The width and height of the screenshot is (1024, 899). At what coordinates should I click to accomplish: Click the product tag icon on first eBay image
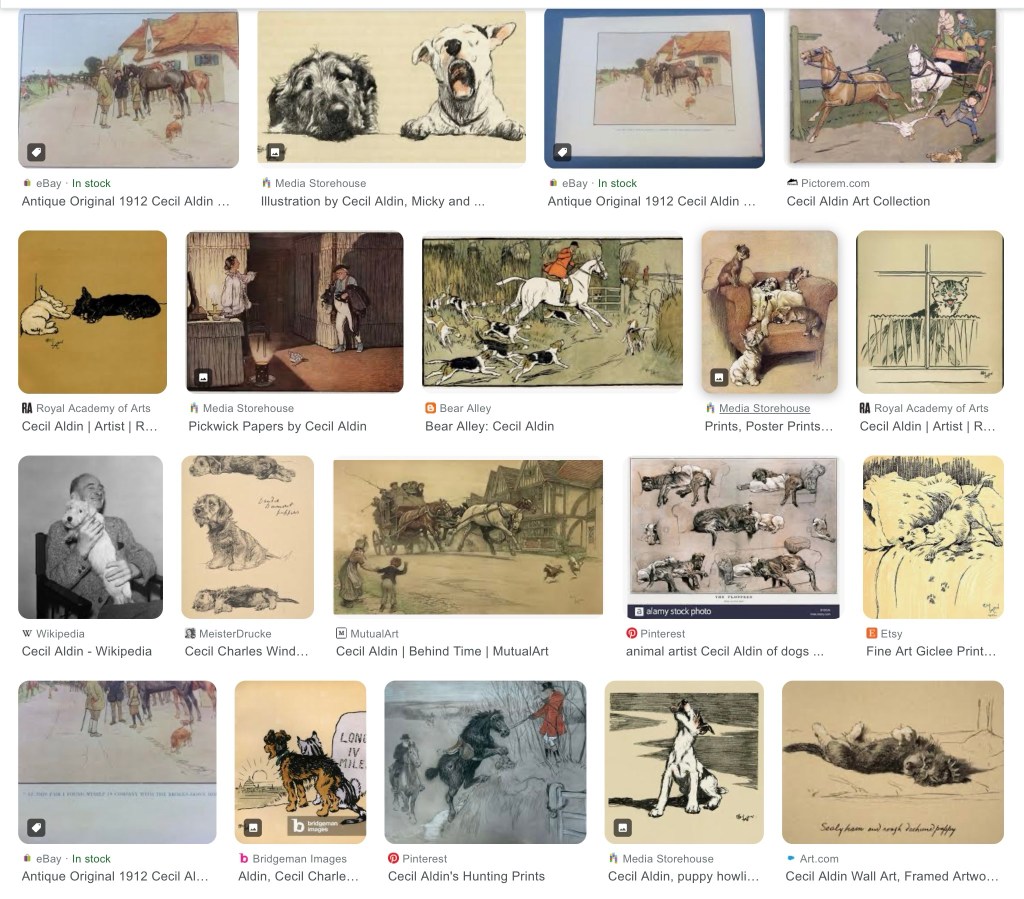pos(36,152)
